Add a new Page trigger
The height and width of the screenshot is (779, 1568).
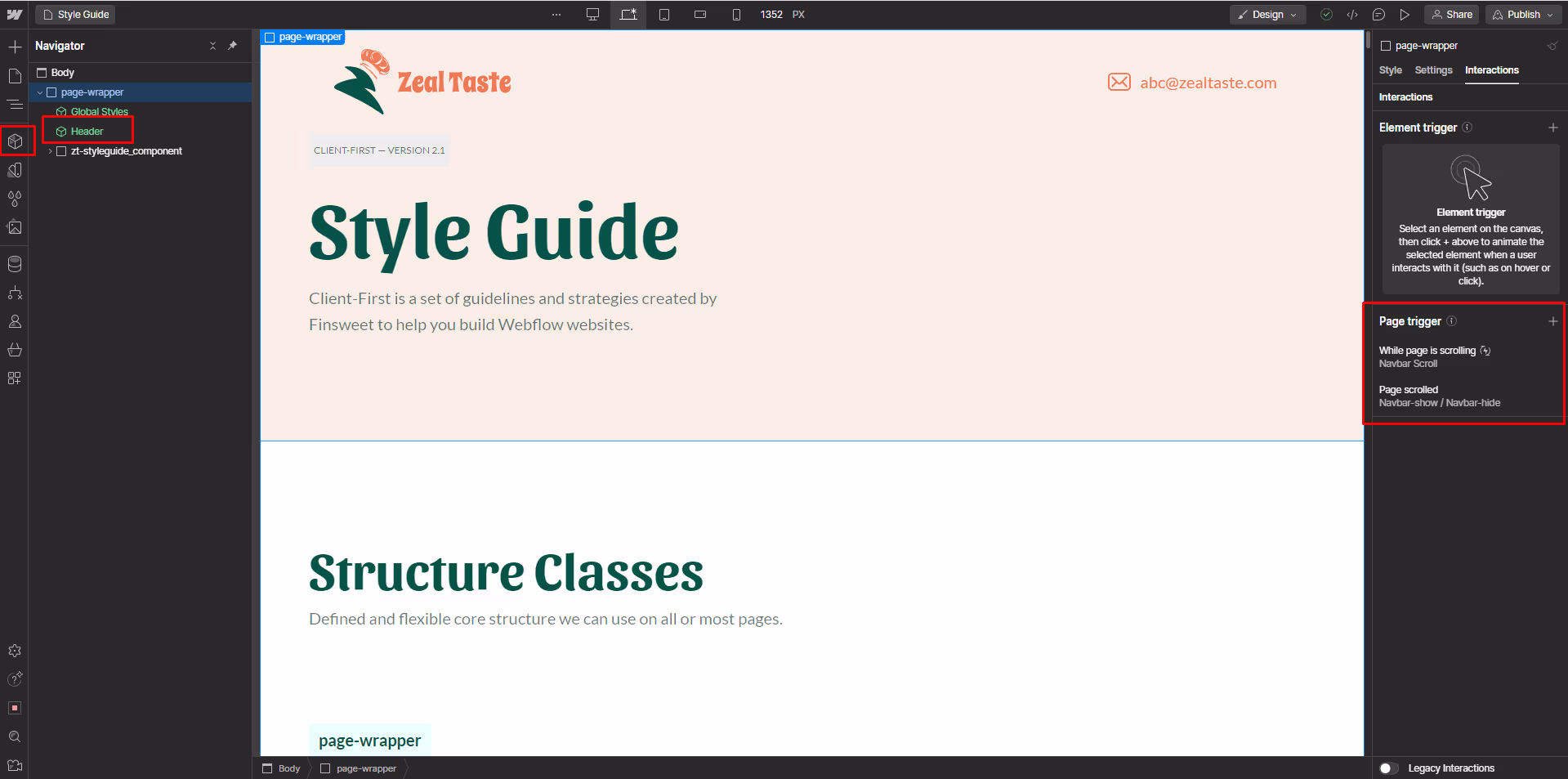click(1553, 321)
